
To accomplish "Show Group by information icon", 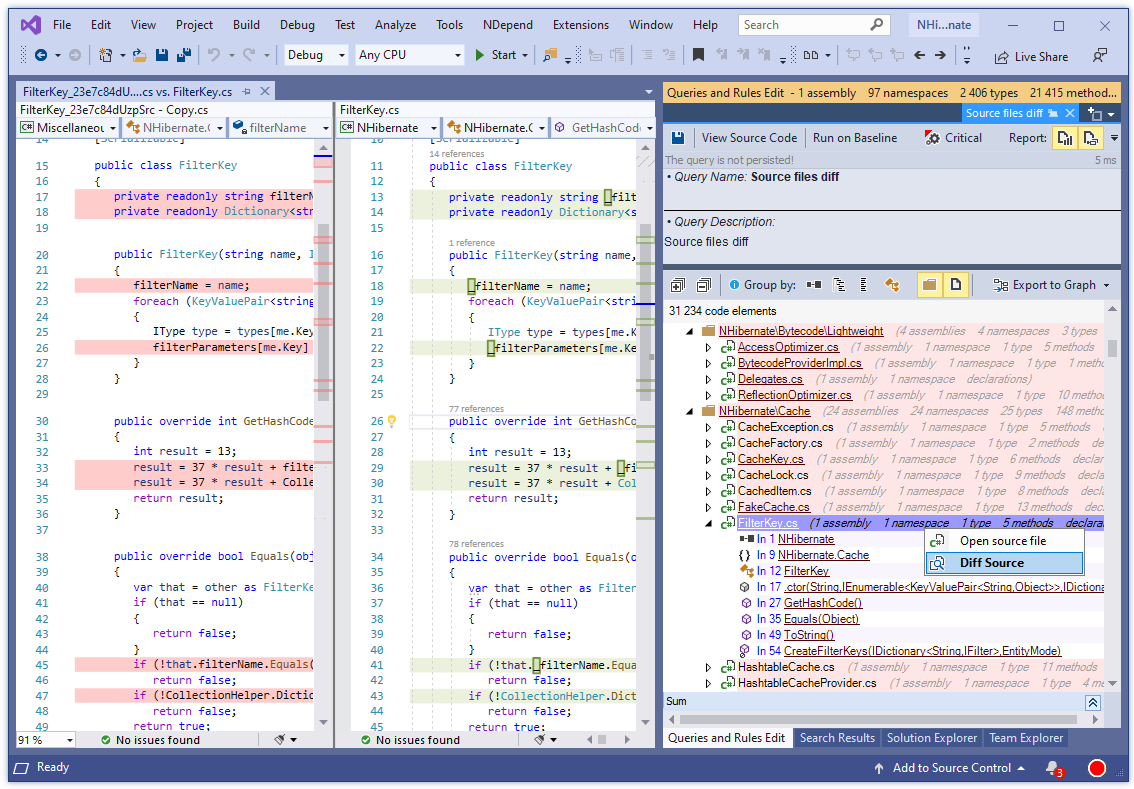I will point(734,285).
